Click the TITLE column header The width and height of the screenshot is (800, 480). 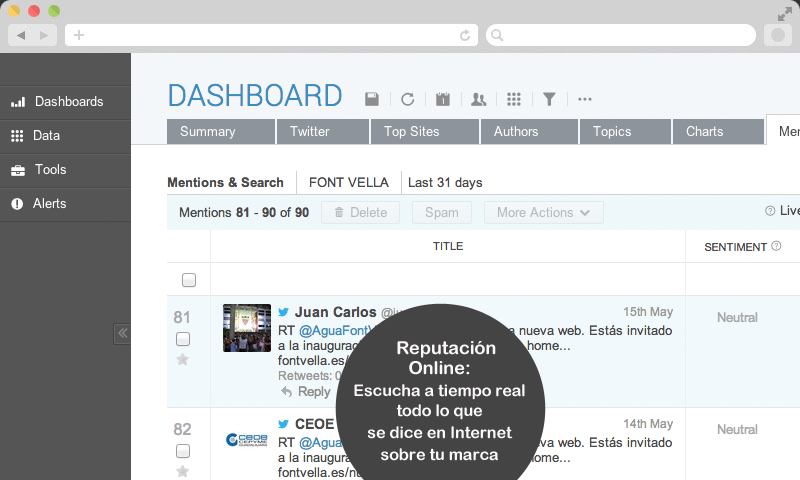pyautogui.click(x=448, y=246)
